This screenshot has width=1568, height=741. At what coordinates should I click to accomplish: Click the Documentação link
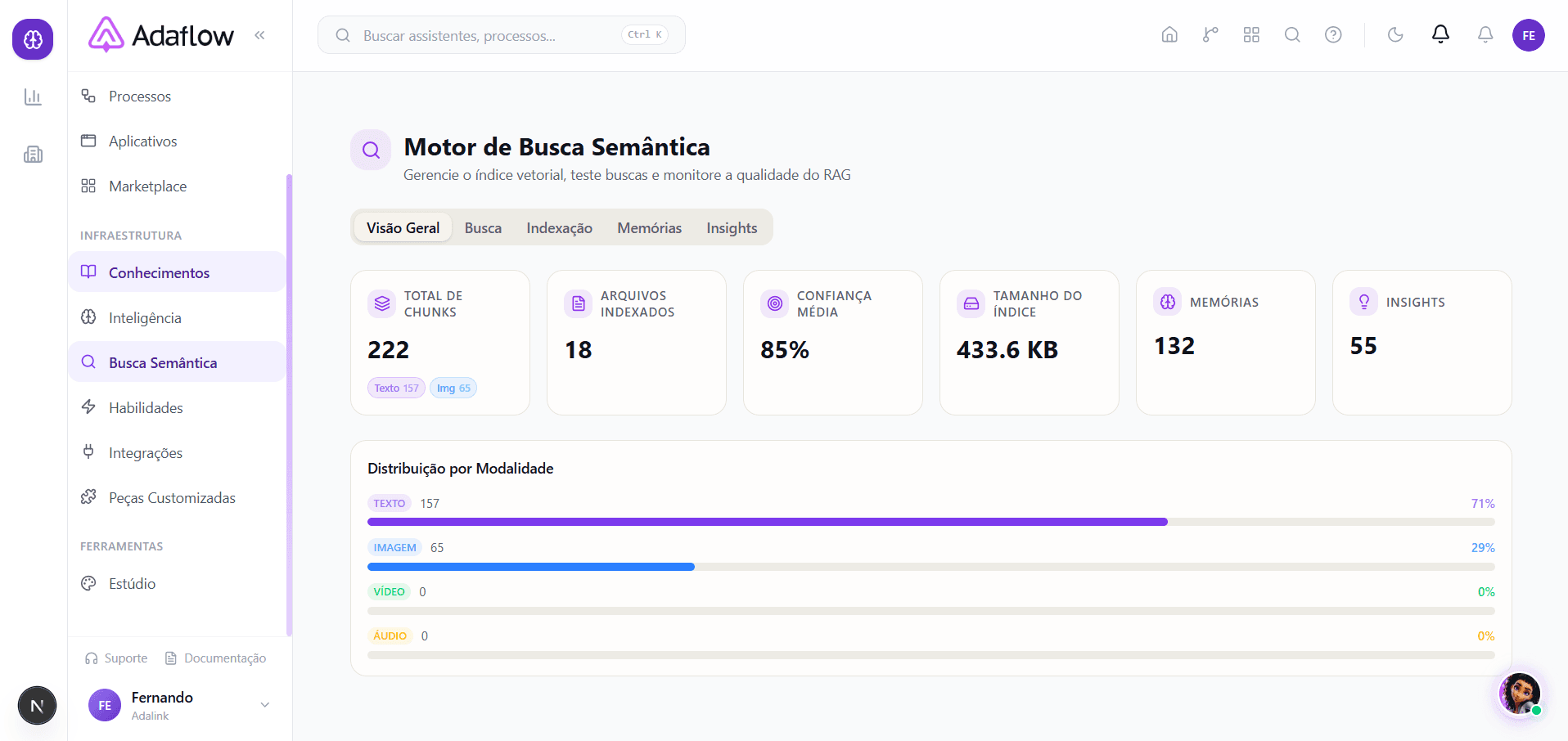pos(216,658)
